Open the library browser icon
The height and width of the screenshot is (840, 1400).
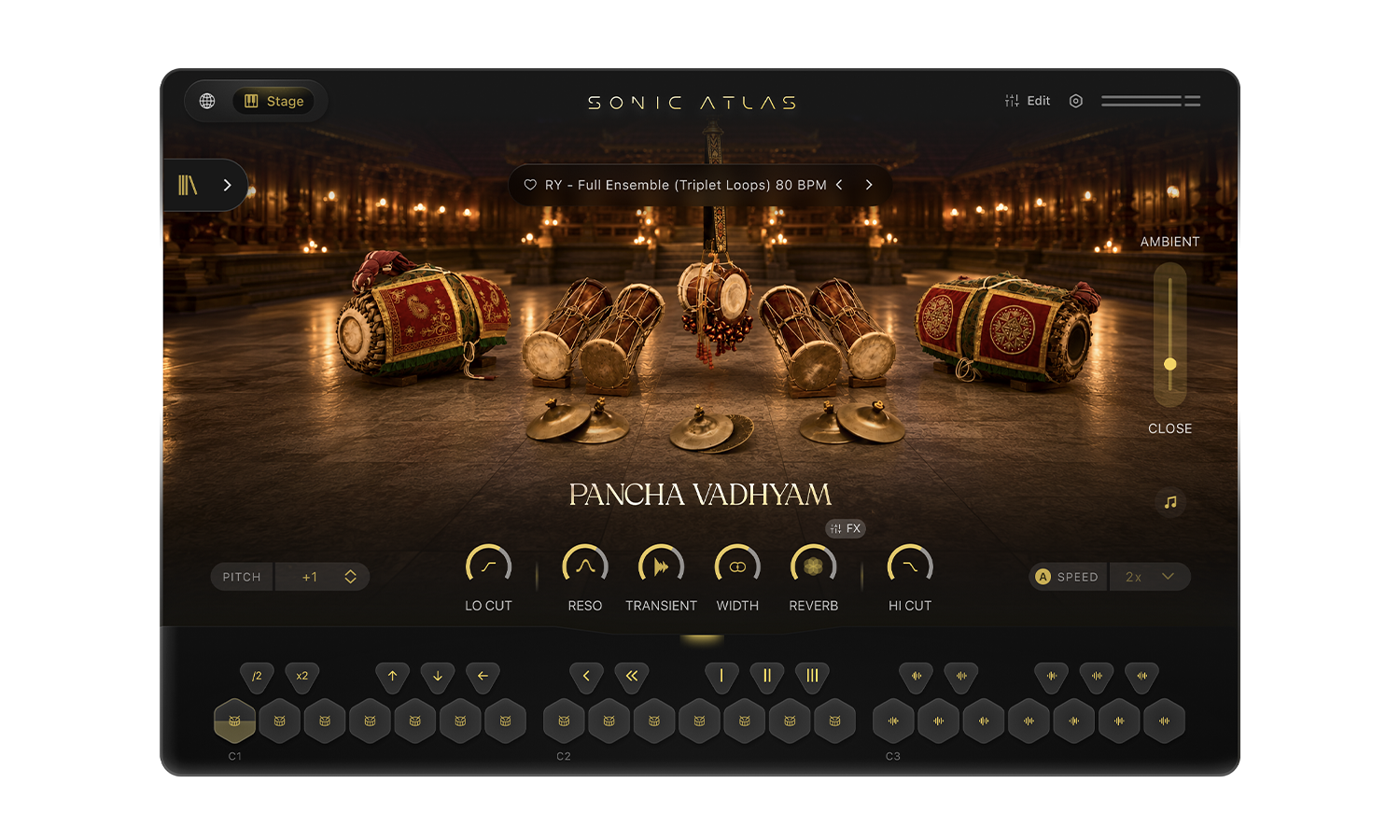point(189,185)
